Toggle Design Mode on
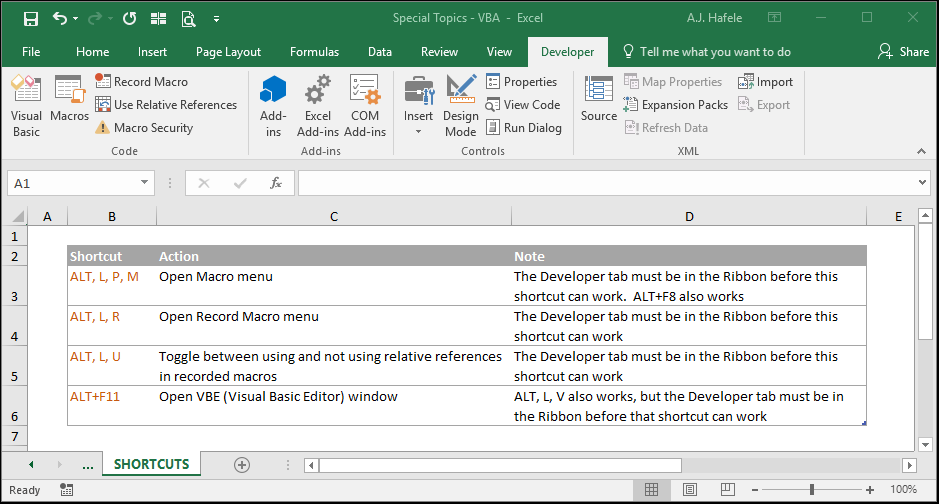 [461, 106]
